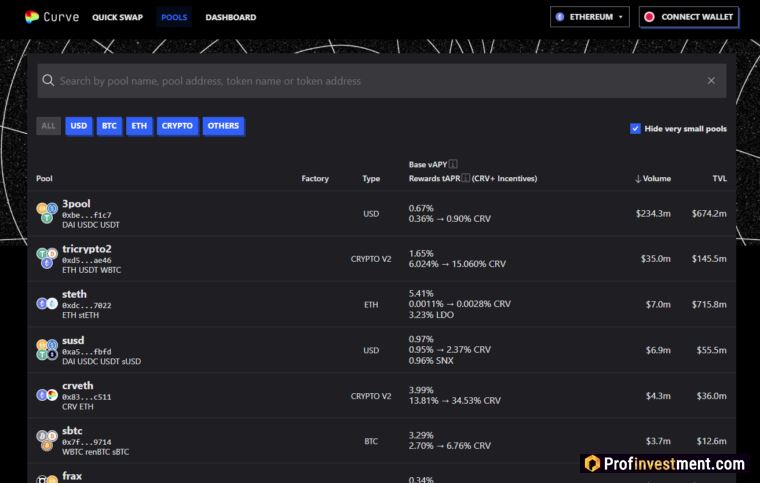
Task: Open the tricrypto2 pool name
Action: point(87,249)
